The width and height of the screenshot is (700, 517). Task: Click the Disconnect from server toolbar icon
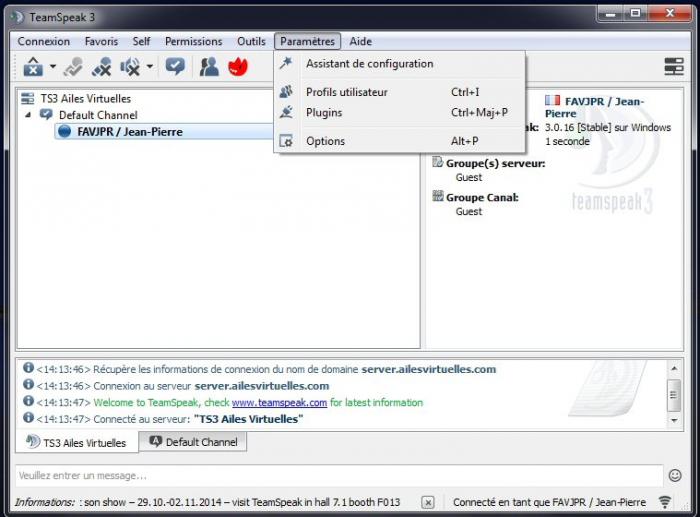[x=73, y=67]
